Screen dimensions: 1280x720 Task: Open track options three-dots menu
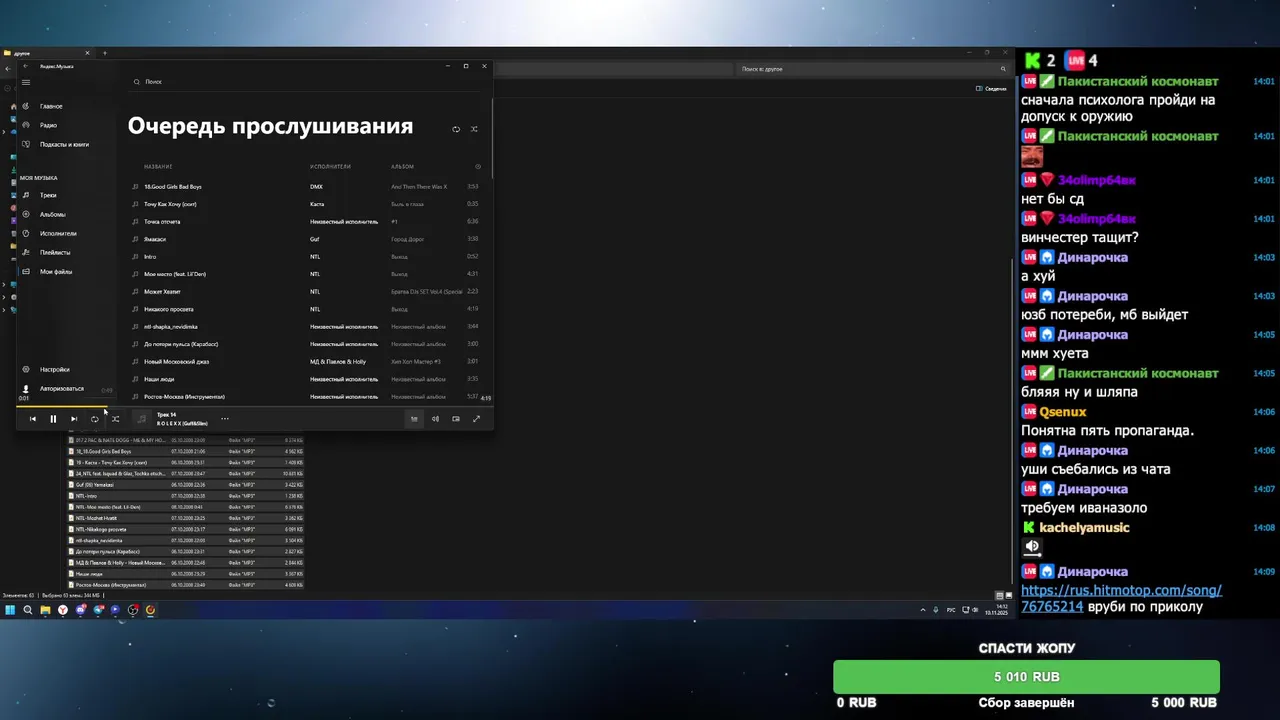[x=225, y=419]
